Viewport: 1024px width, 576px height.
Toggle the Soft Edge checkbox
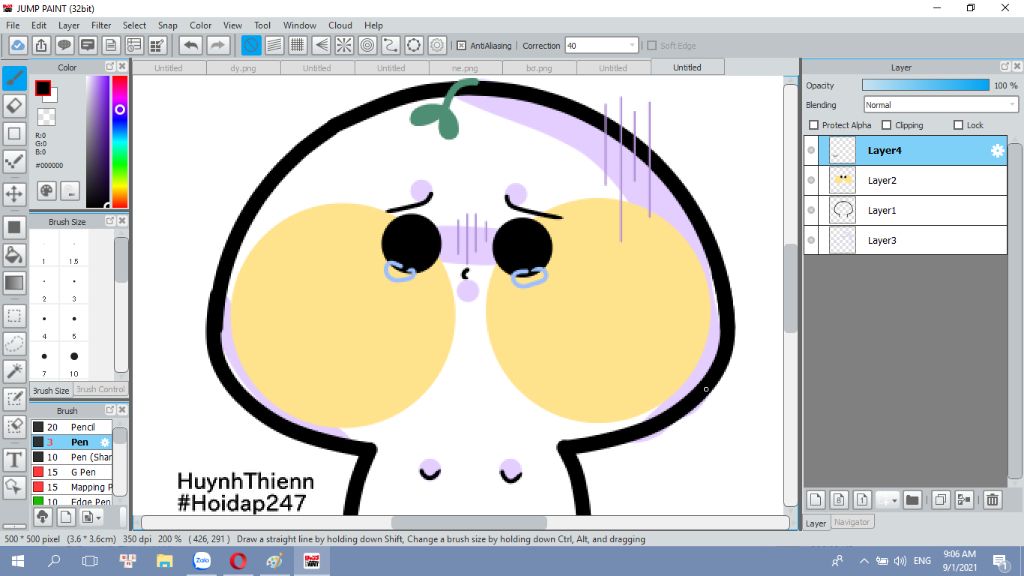[x=651, y=46]
